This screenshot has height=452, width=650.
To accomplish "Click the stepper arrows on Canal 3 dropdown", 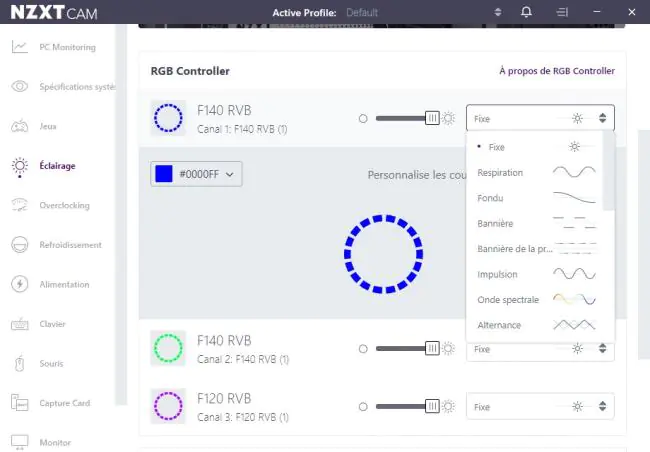I will [602, 406].
